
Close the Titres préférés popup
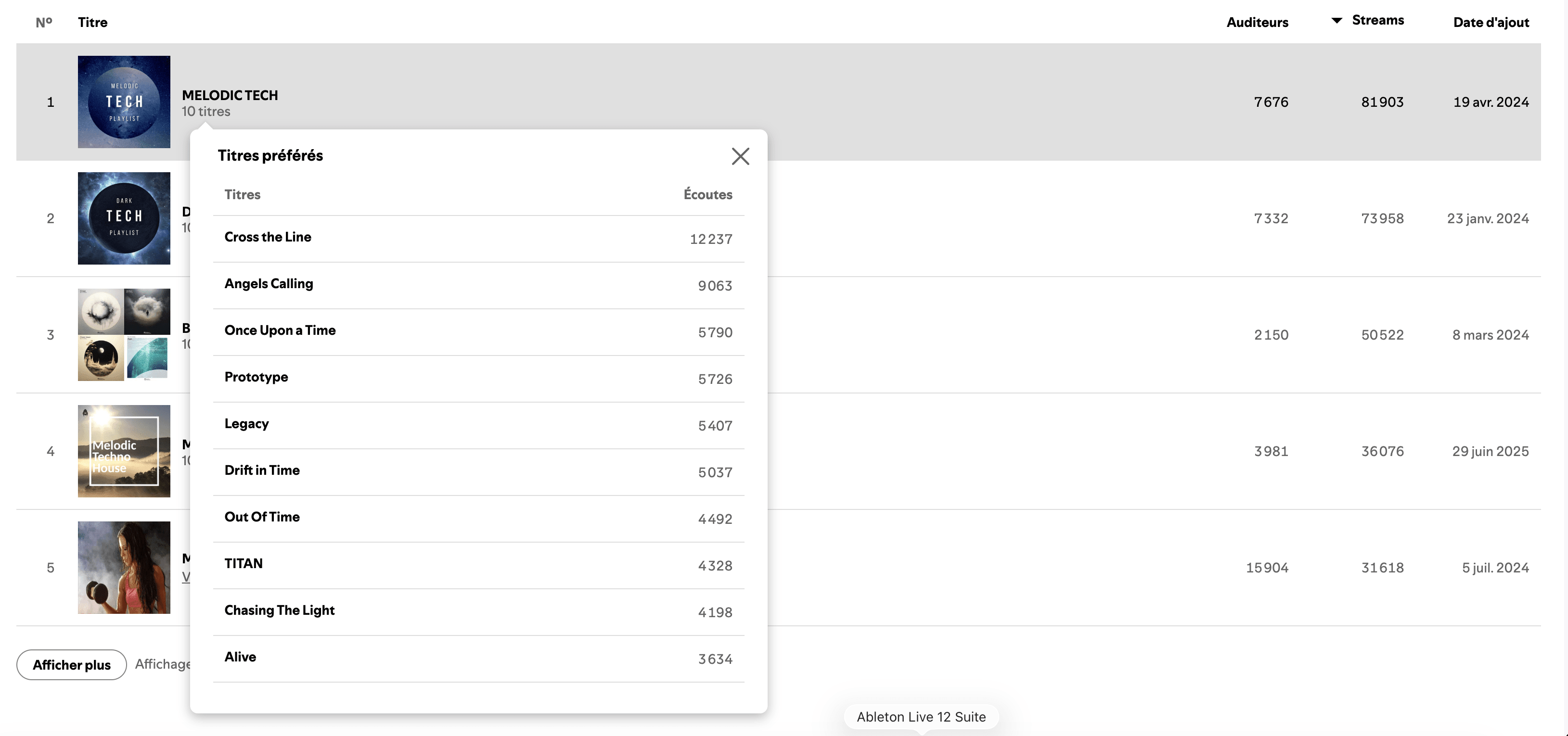(740, 156)
